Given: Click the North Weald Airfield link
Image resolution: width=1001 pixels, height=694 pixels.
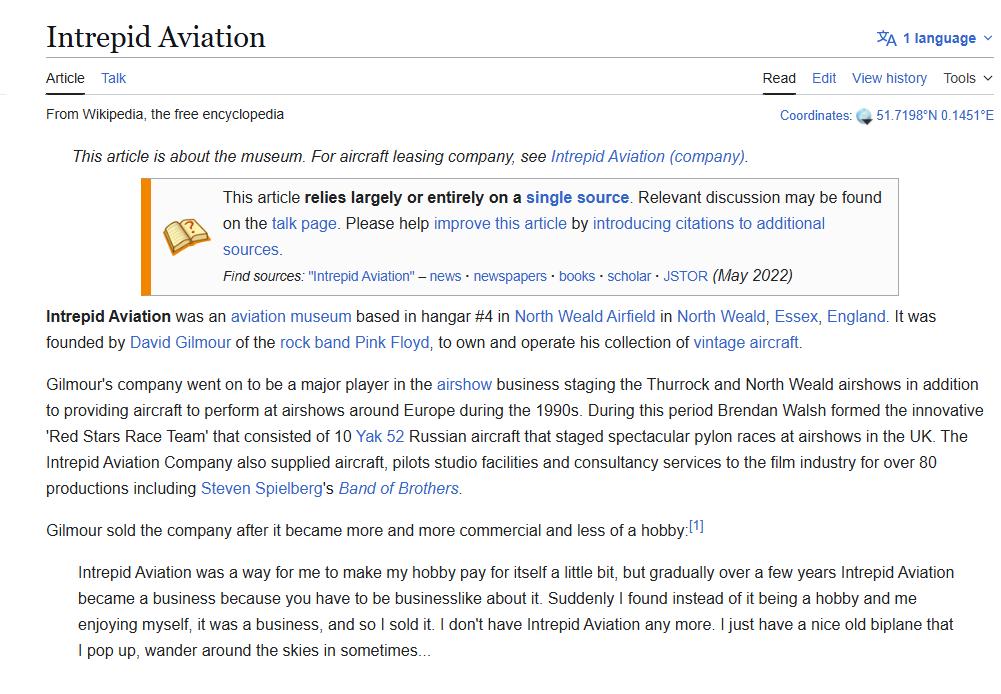Looking at the screenshot, I should coord(585,316).
